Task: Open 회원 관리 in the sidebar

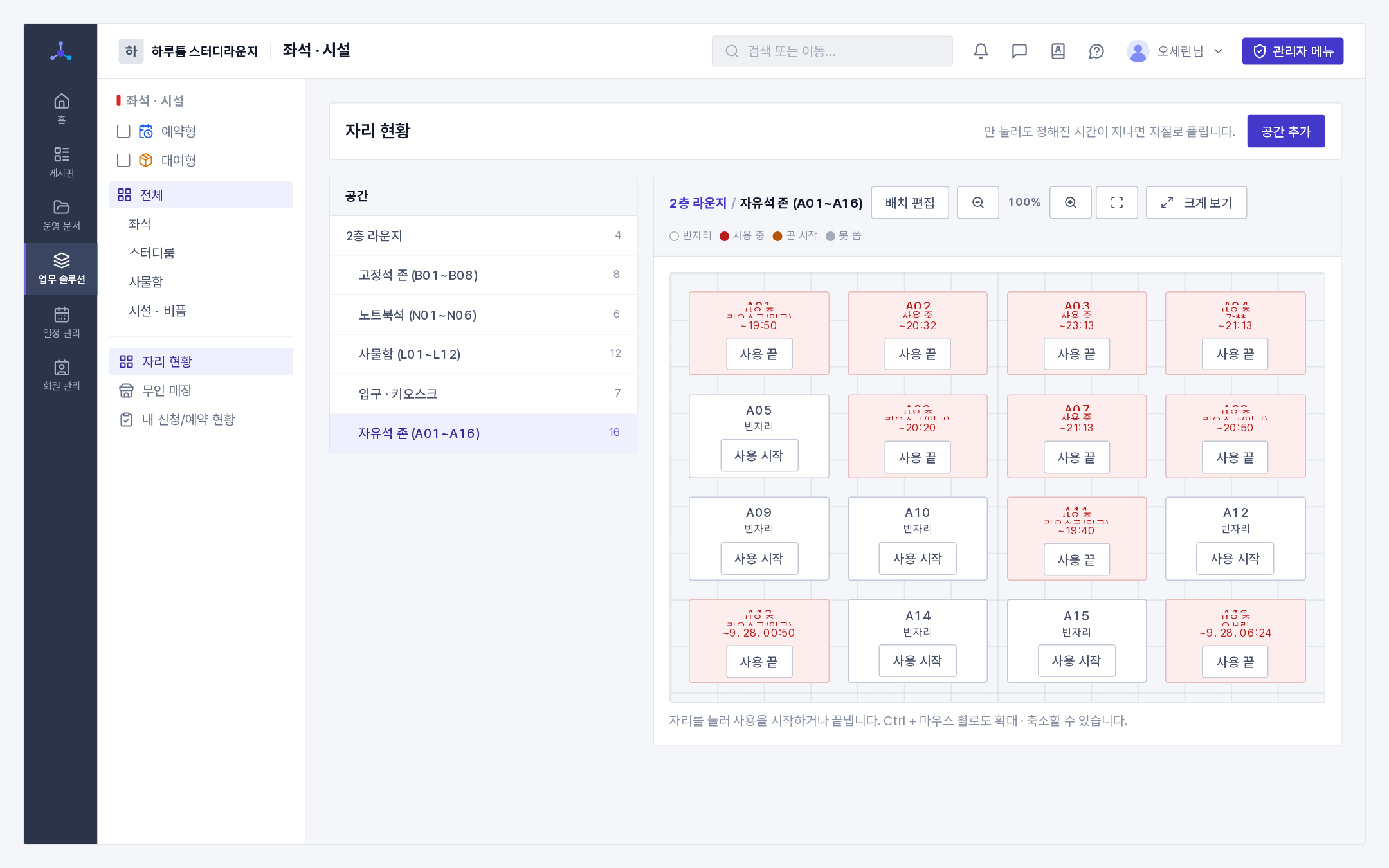Action: pos(61,375)
